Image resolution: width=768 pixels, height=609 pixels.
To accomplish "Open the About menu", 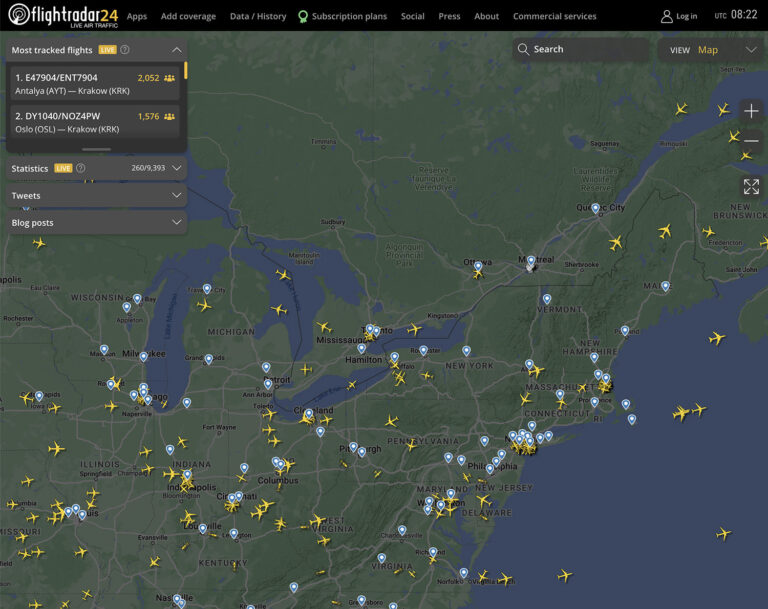I will click(x=486, y=16).
